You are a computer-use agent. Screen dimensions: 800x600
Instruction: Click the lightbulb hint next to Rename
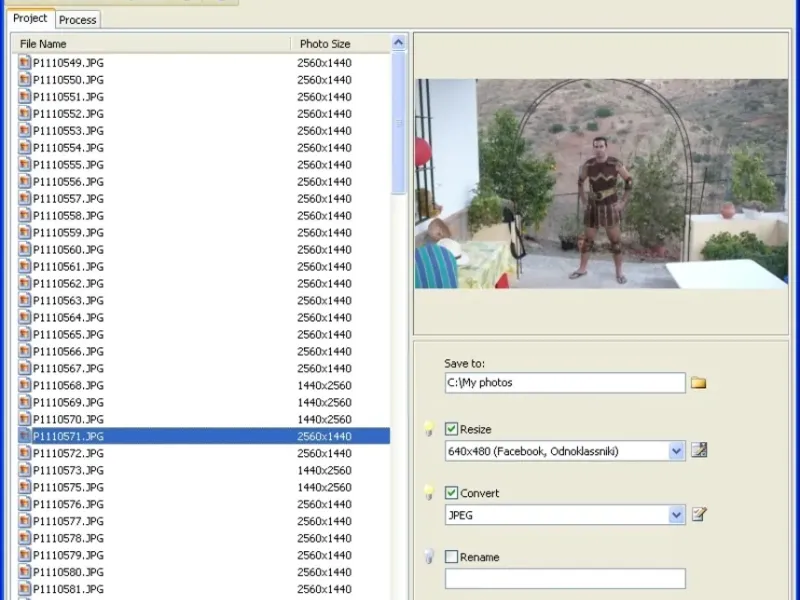pos(429,557)
